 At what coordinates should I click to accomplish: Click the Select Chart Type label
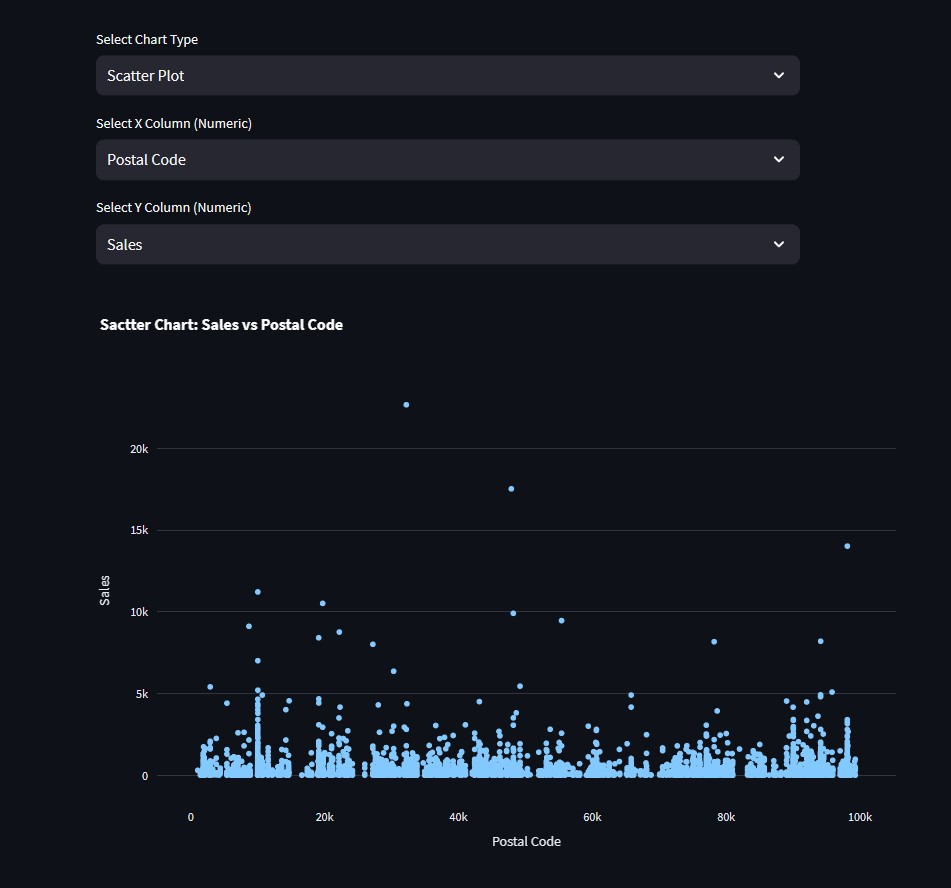click(146, 39)
